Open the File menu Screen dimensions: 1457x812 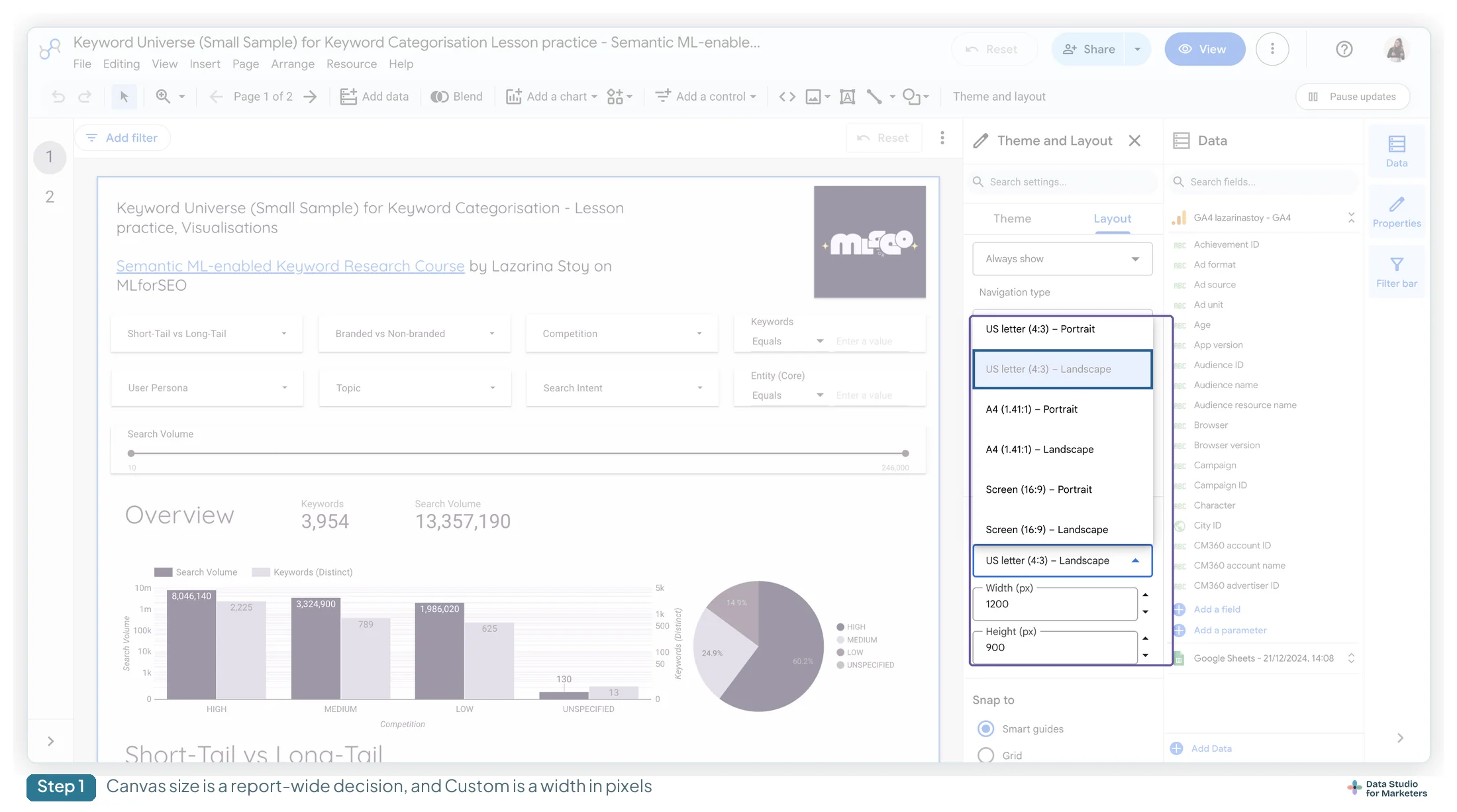[82, 64]
